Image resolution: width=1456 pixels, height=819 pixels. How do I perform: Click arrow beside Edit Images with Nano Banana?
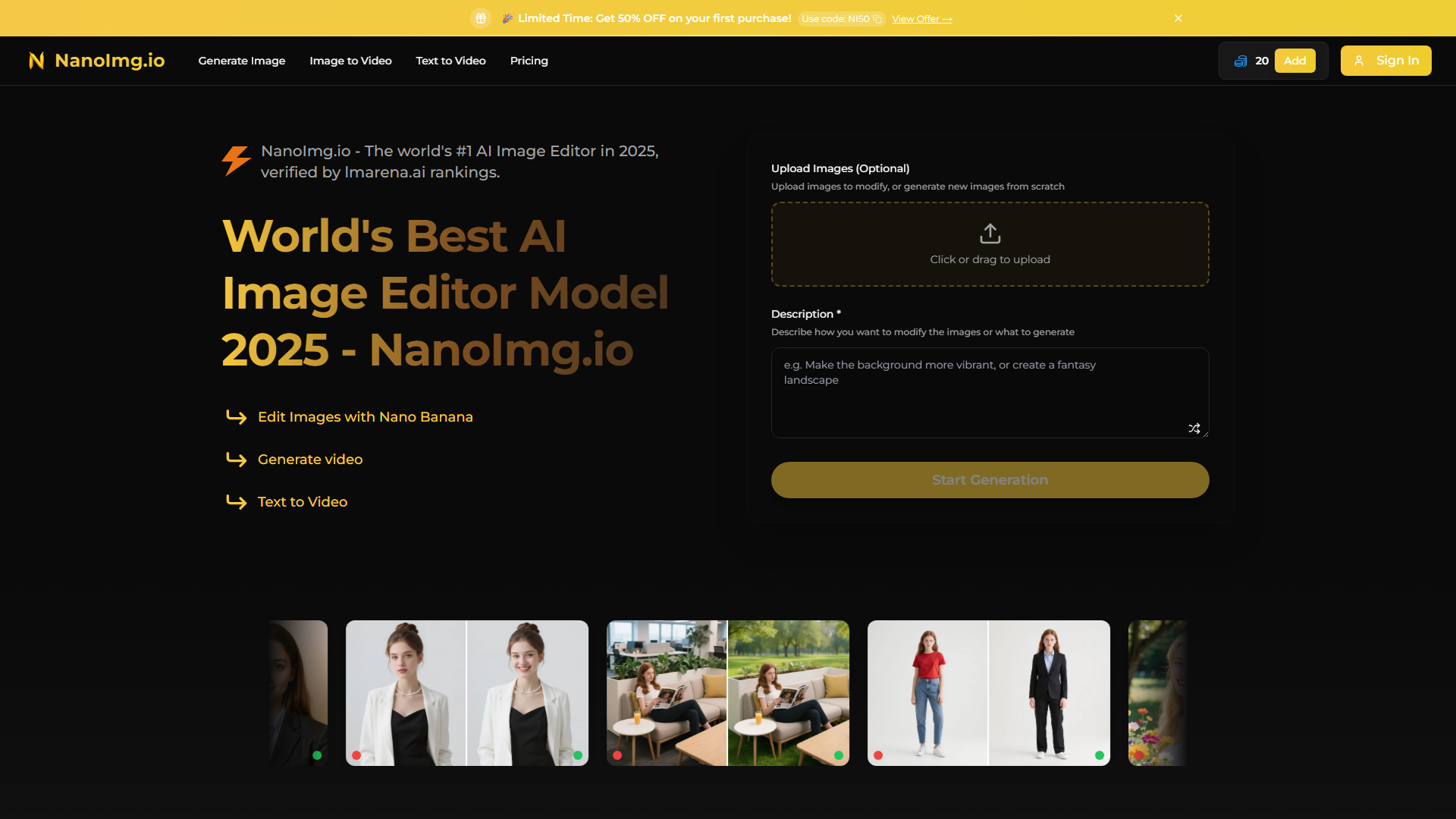click(x=237, y=417)
